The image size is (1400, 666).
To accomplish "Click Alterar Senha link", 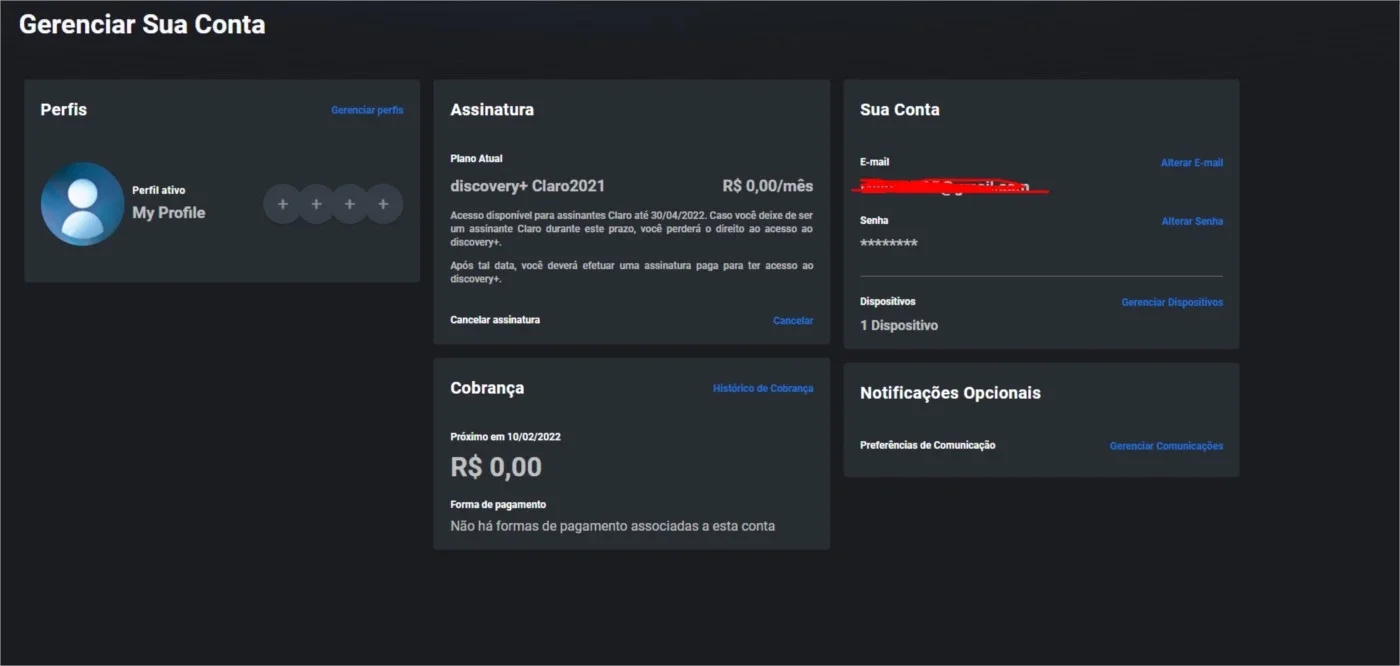I will (x=1192, y=221).
